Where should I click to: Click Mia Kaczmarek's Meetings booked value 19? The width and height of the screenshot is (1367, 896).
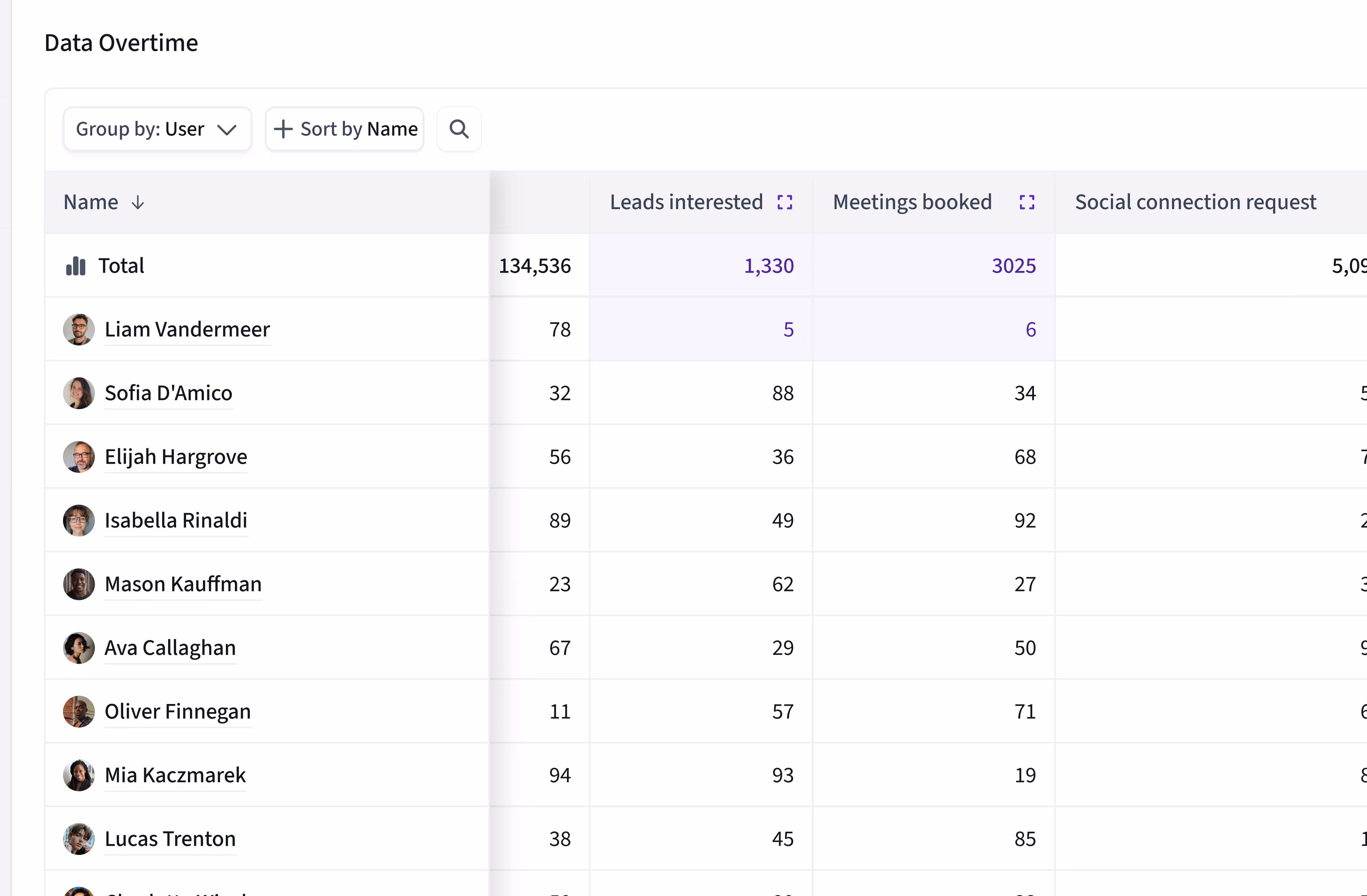[x=1025, y=775]
